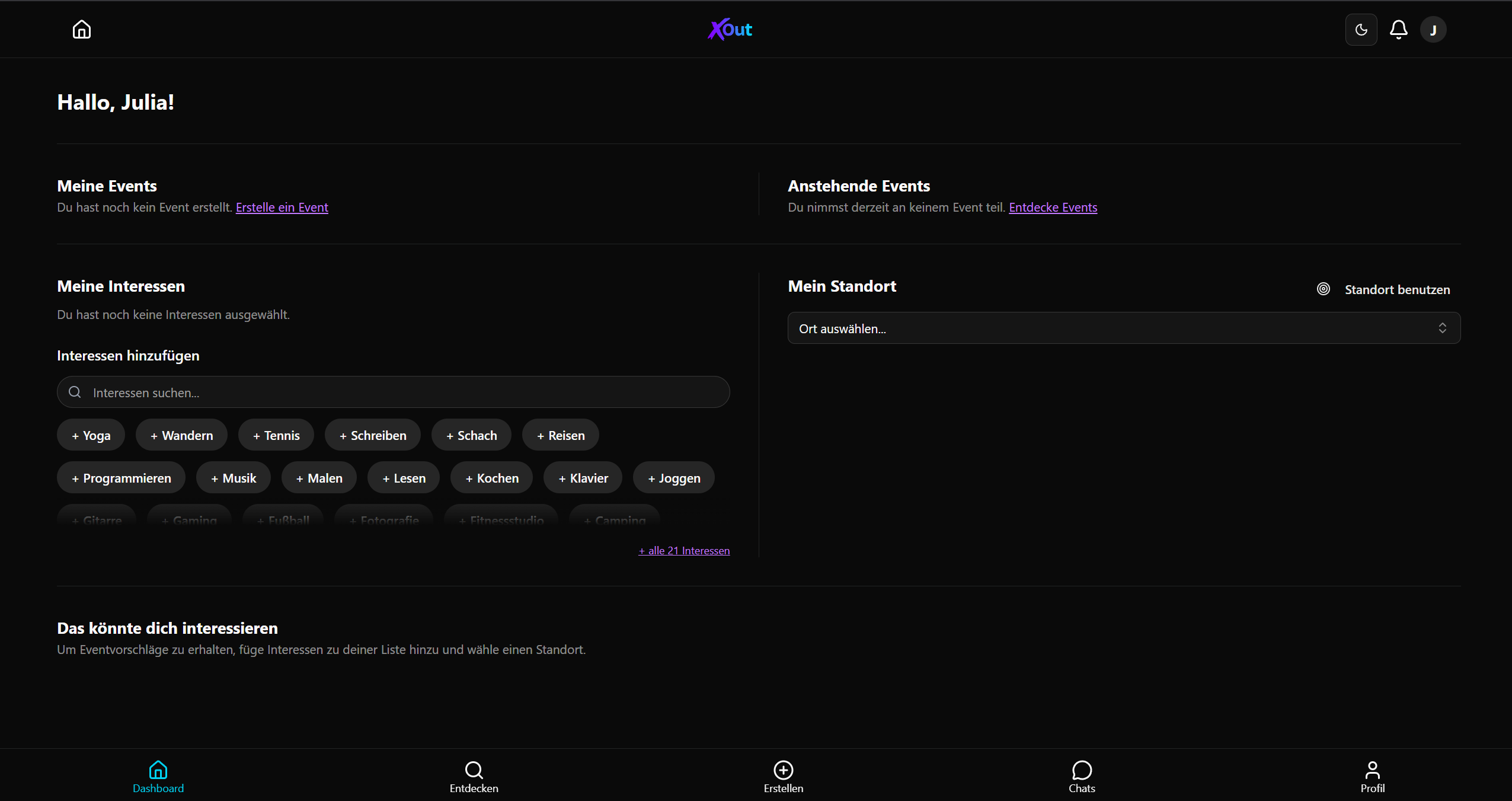The height and width of the screenshot is (801, 1512).
Task: Open Erstellen plus-circle tab
Action: point(783,776)
